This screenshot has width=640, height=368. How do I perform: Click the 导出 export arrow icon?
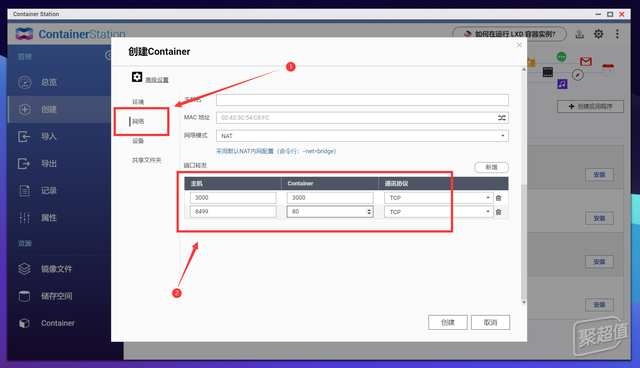24,164
